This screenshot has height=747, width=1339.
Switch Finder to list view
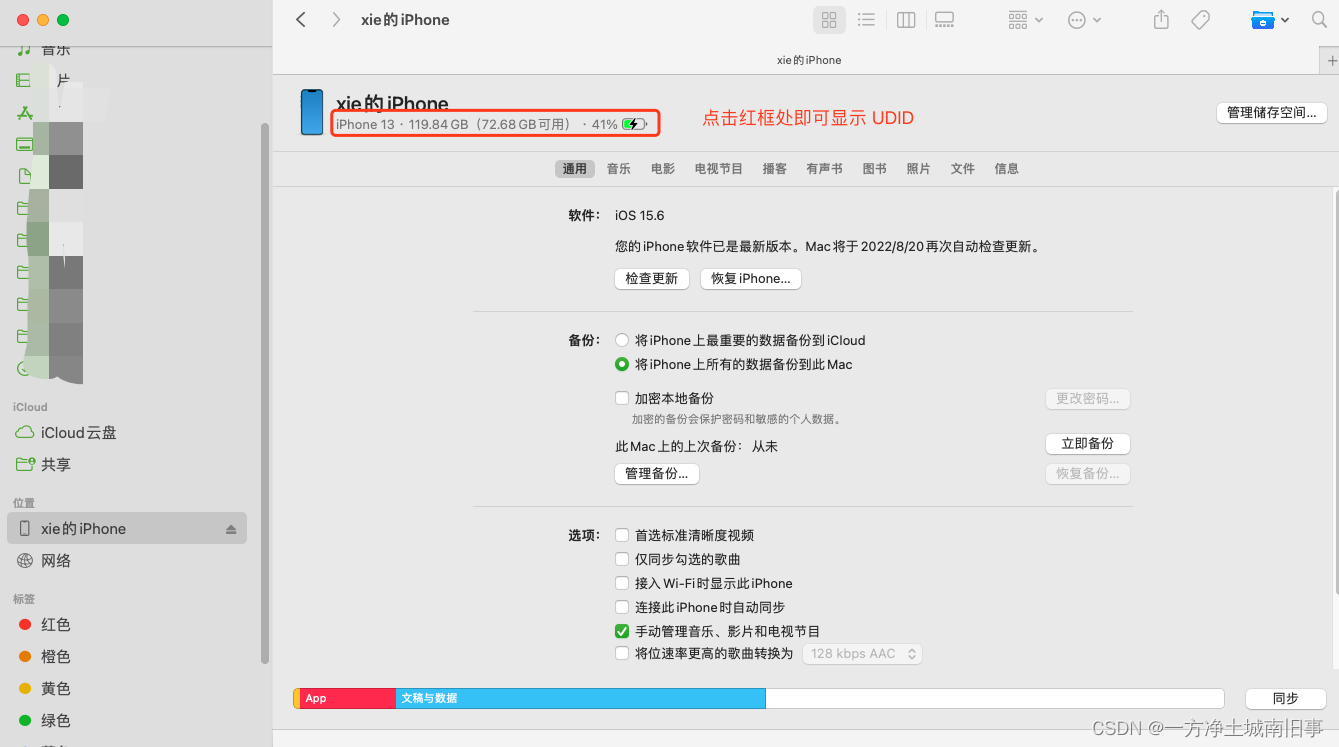(x=867, y=20)
